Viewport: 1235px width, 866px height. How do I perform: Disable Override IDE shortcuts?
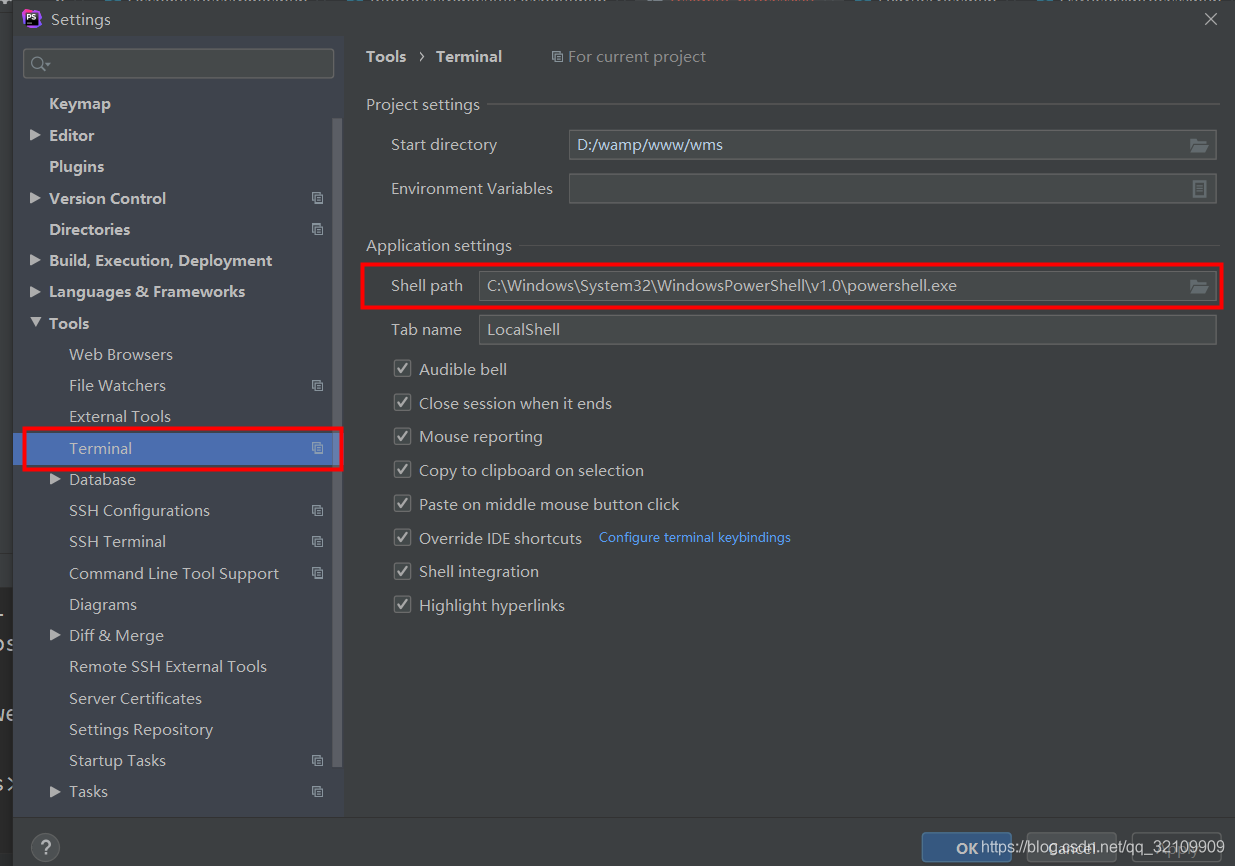click(402, 538)
